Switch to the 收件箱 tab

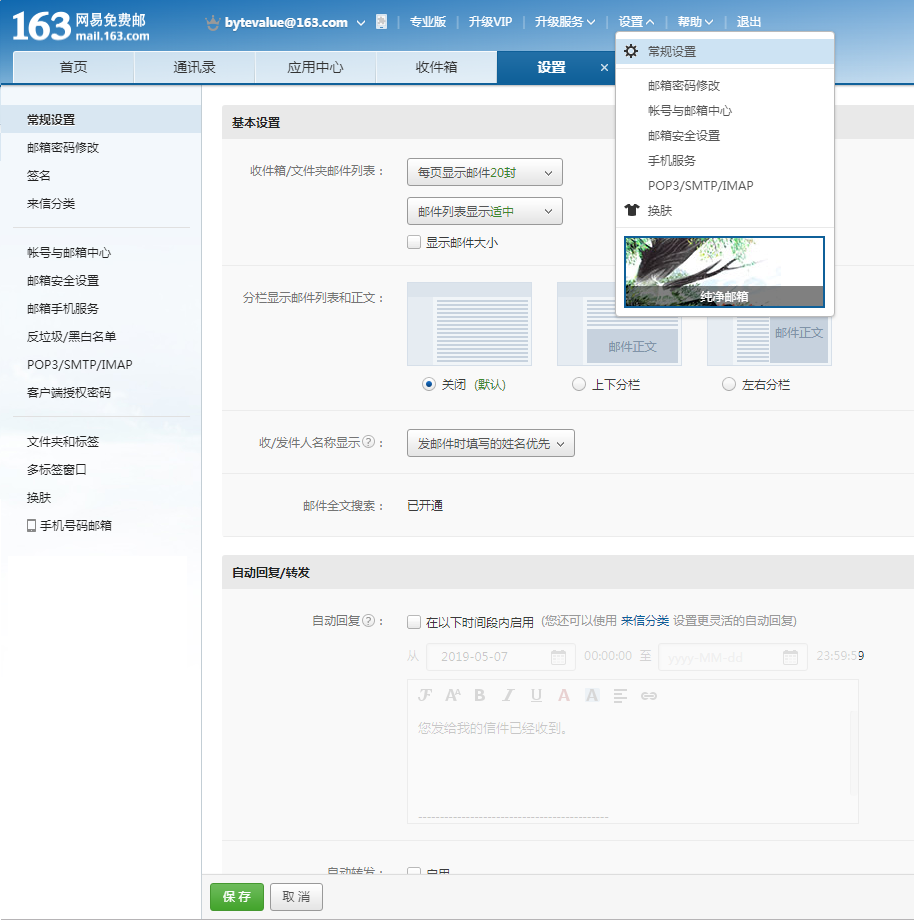[x=436, y=67]
